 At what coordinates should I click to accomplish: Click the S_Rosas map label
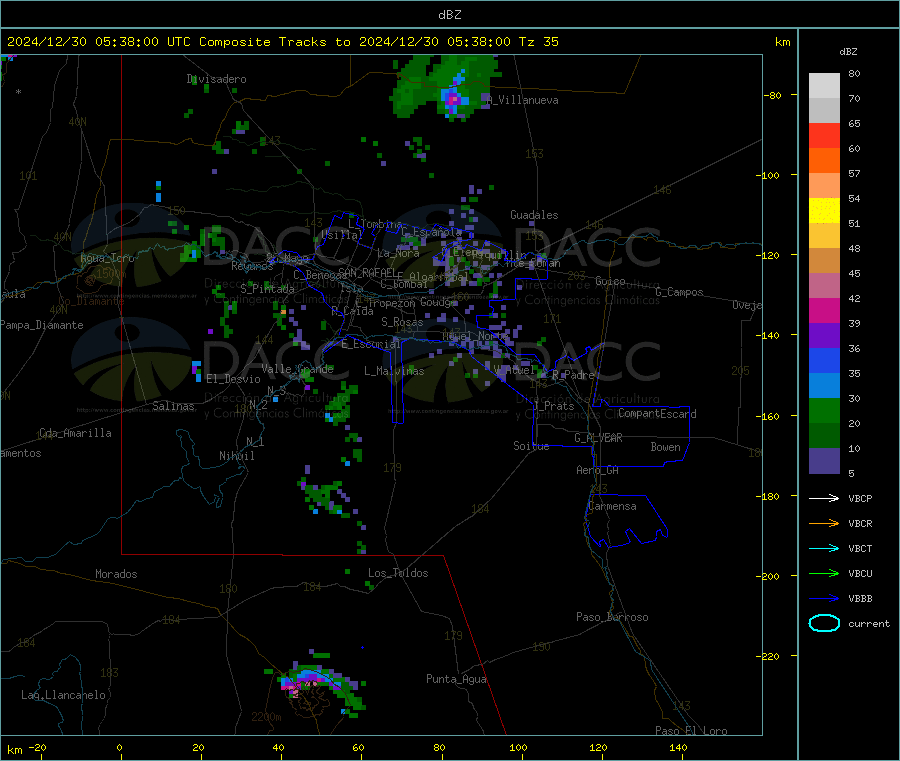pyautogui.click(x=402, y=322)
